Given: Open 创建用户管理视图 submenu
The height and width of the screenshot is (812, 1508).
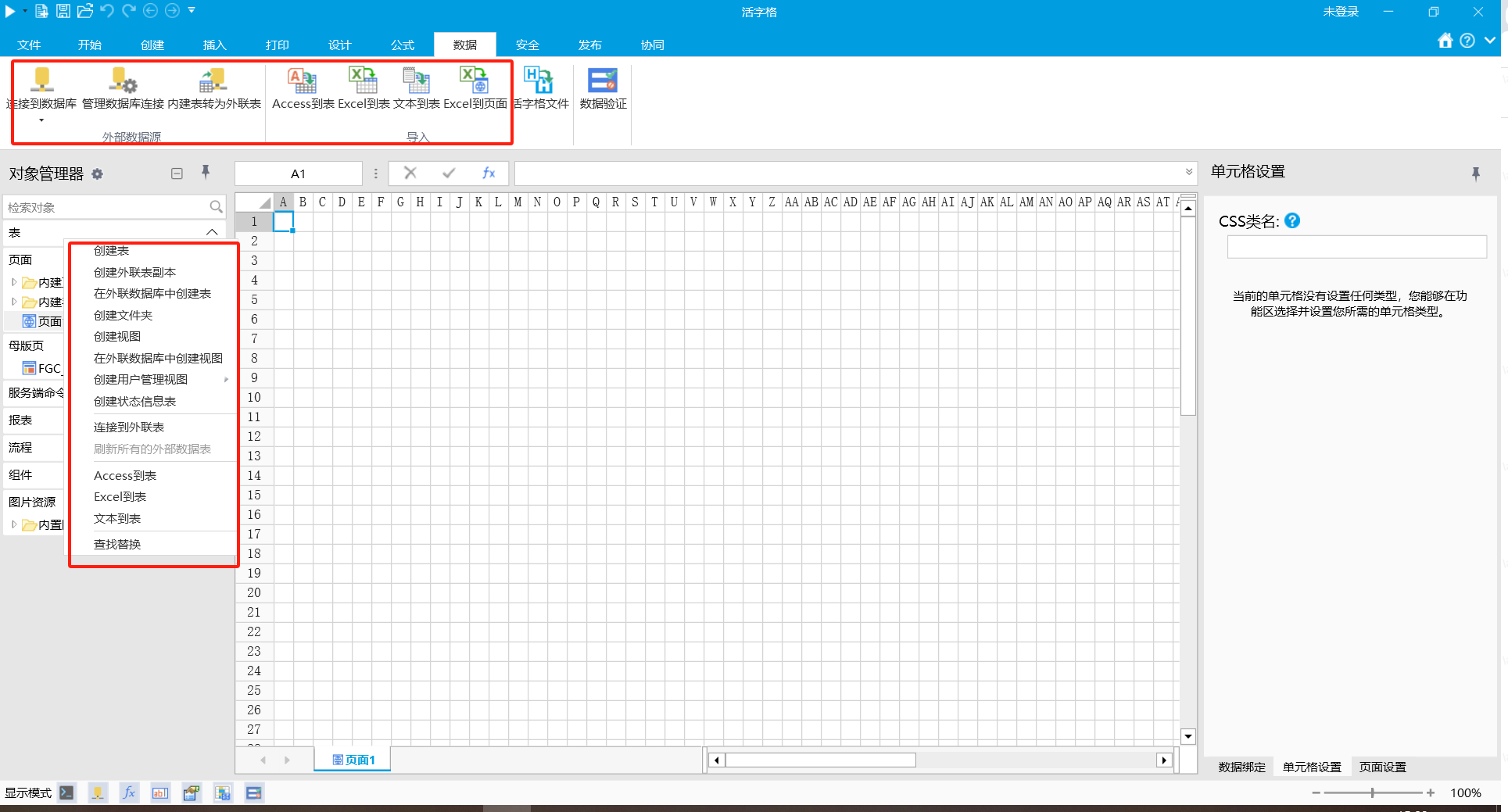Looking at the screenshot, I should coord(153,379).
